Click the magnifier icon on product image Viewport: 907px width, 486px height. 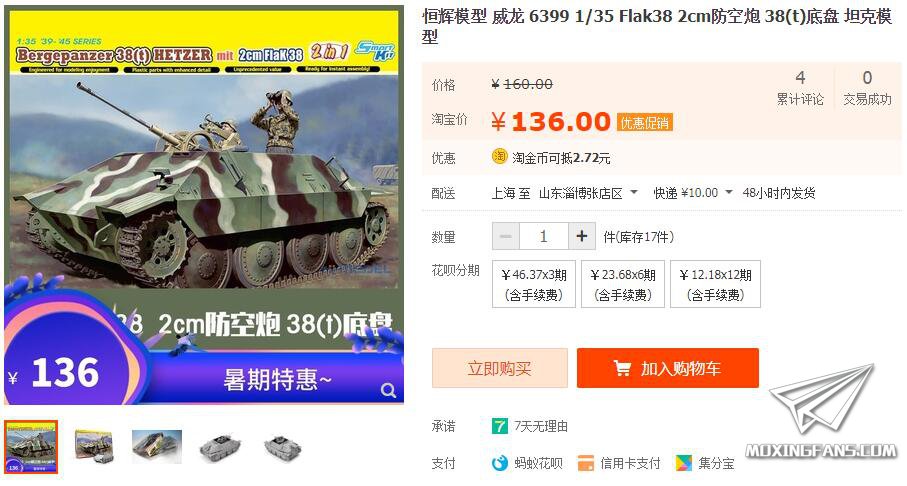pos(388,391)
